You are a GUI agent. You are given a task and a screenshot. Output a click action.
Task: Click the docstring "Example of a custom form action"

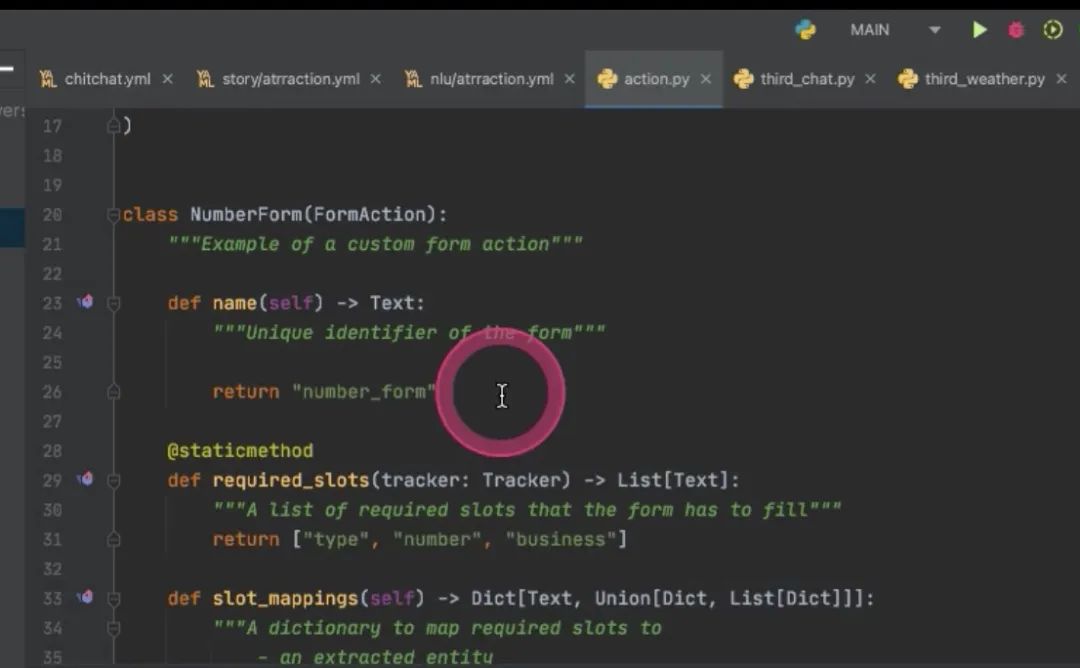pyautogui.click(x=375, y=244)
